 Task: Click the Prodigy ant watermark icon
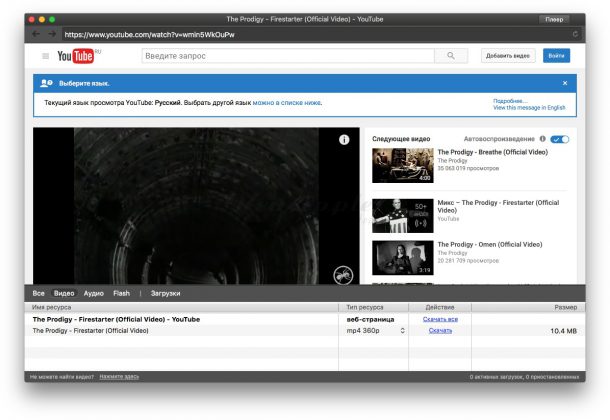click(x=342, y=273)
